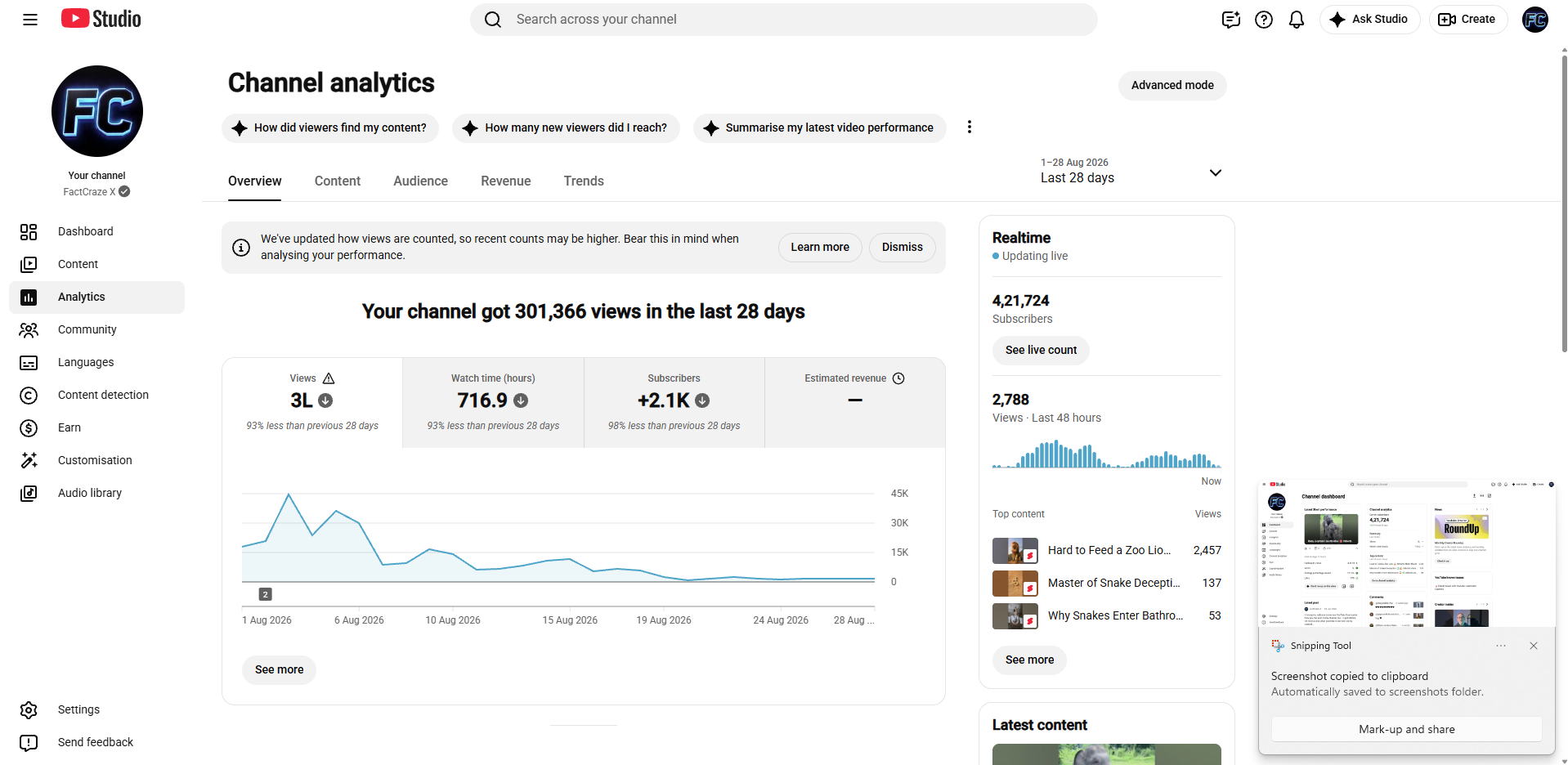Open Content detection in sidebar
The image size is (1568, 765).
(97, 396)
